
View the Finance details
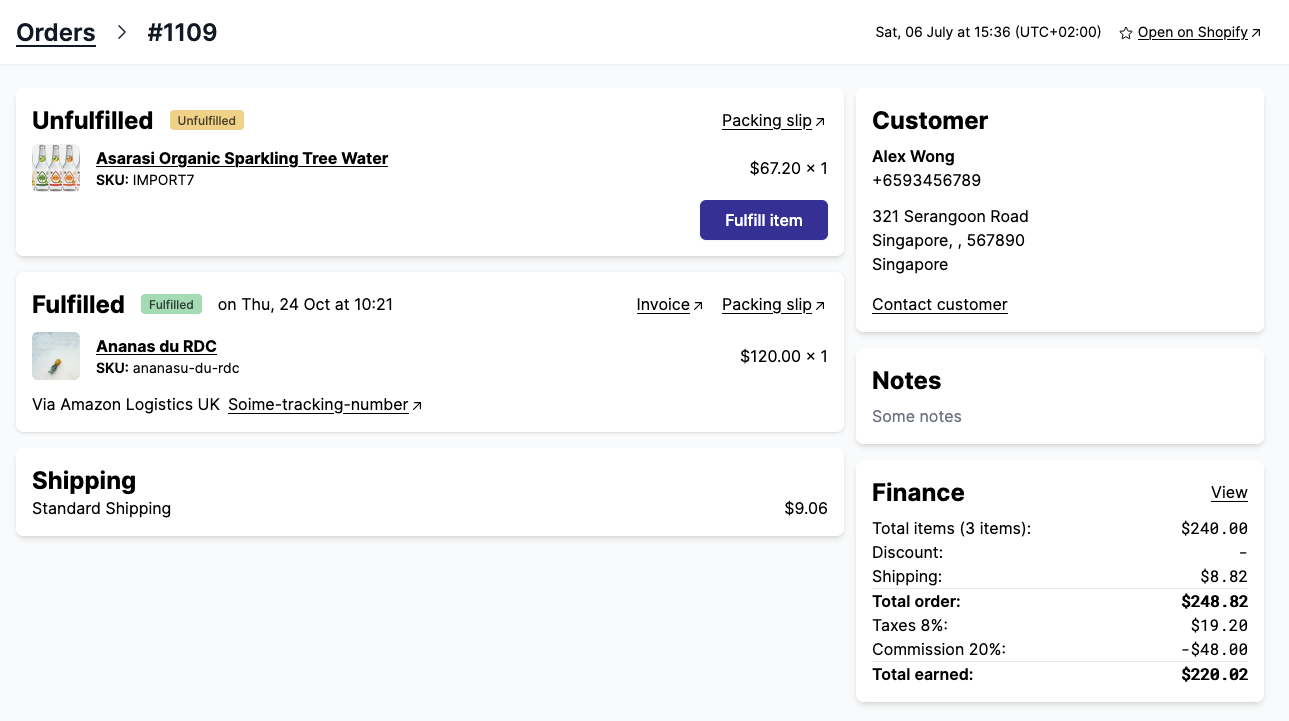click(1229, 493)
